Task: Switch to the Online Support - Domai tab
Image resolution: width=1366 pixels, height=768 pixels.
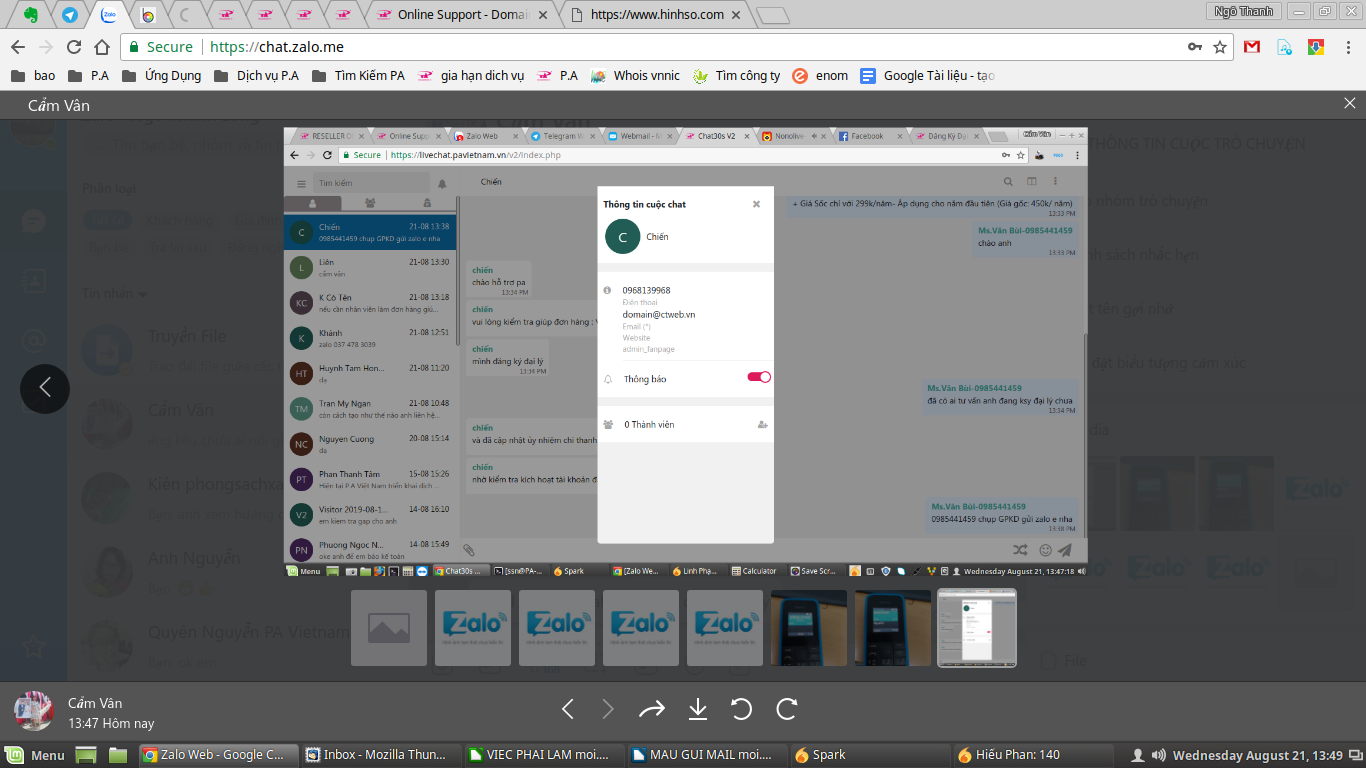Action: coord(459,15)
